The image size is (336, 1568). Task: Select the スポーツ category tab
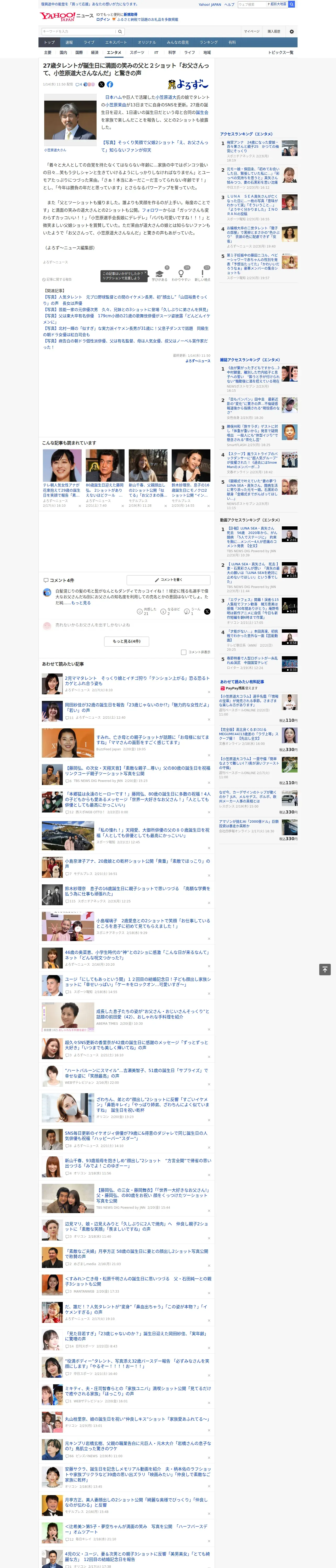click(x=137, y=52)
